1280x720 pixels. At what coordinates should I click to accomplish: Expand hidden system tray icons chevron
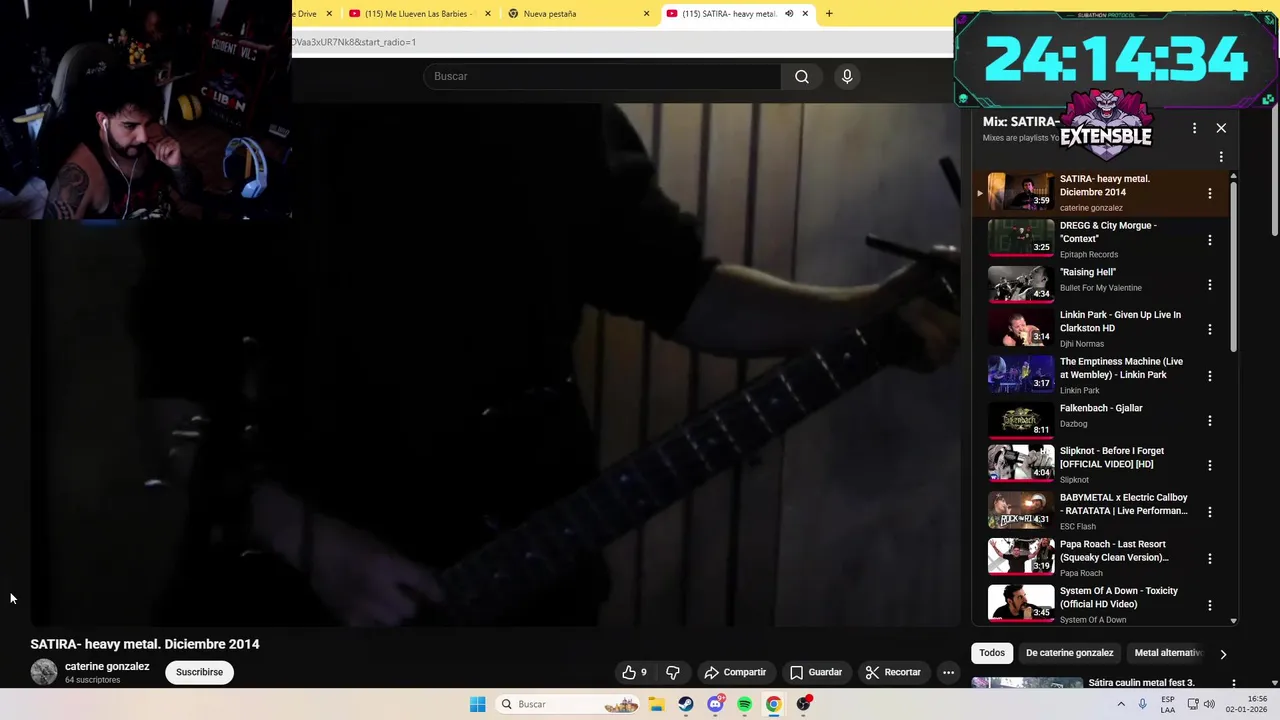pyautogui.click(x=1121, y=704)
